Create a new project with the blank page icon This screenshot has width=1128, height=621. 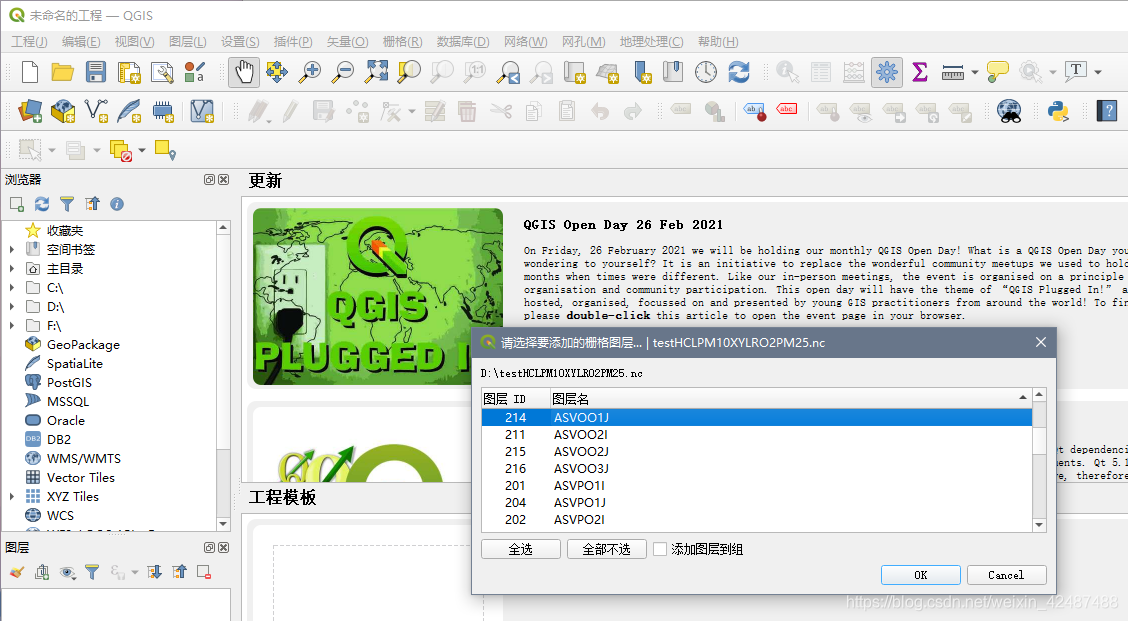tap(30, 72)
